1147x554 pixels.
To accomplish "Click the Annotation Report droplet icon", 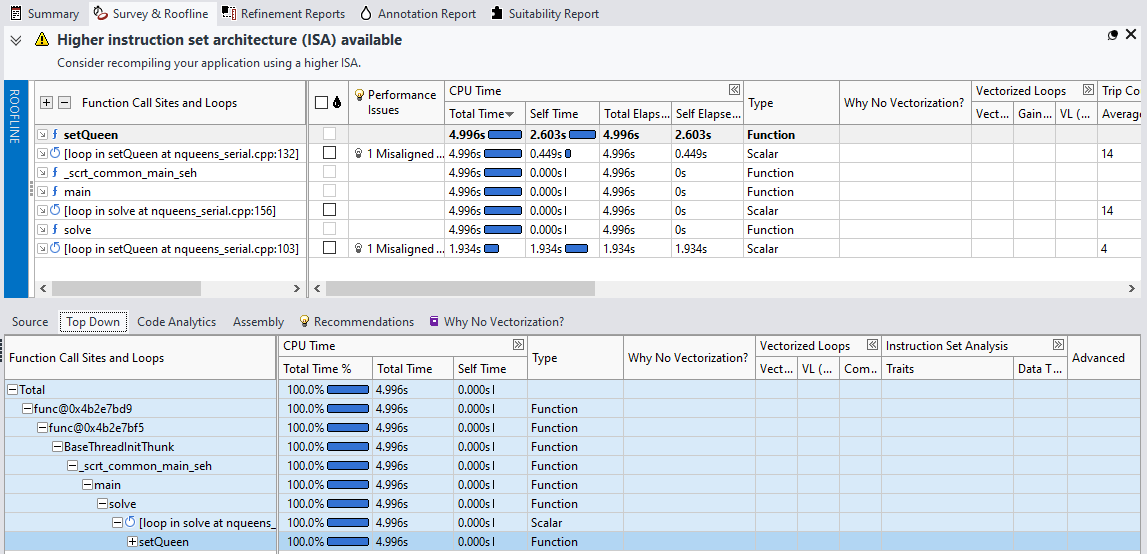I will tap(365, 14).
